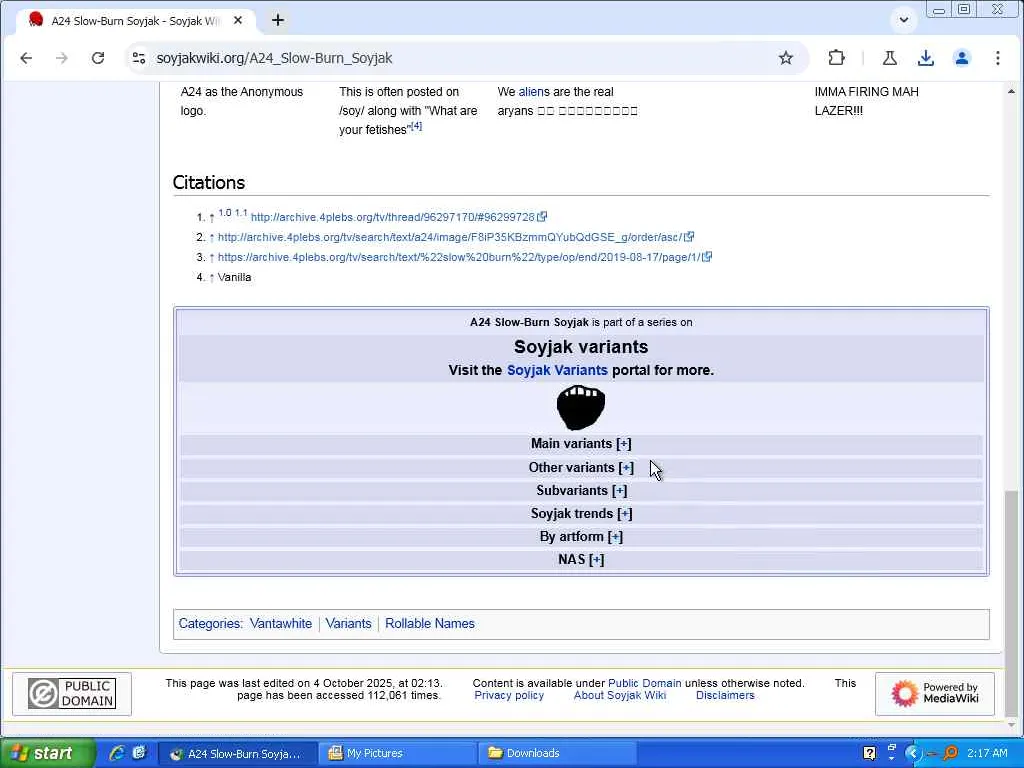Click the scrollbar down arrow

pyautogui.click(x=1011, y=726)
